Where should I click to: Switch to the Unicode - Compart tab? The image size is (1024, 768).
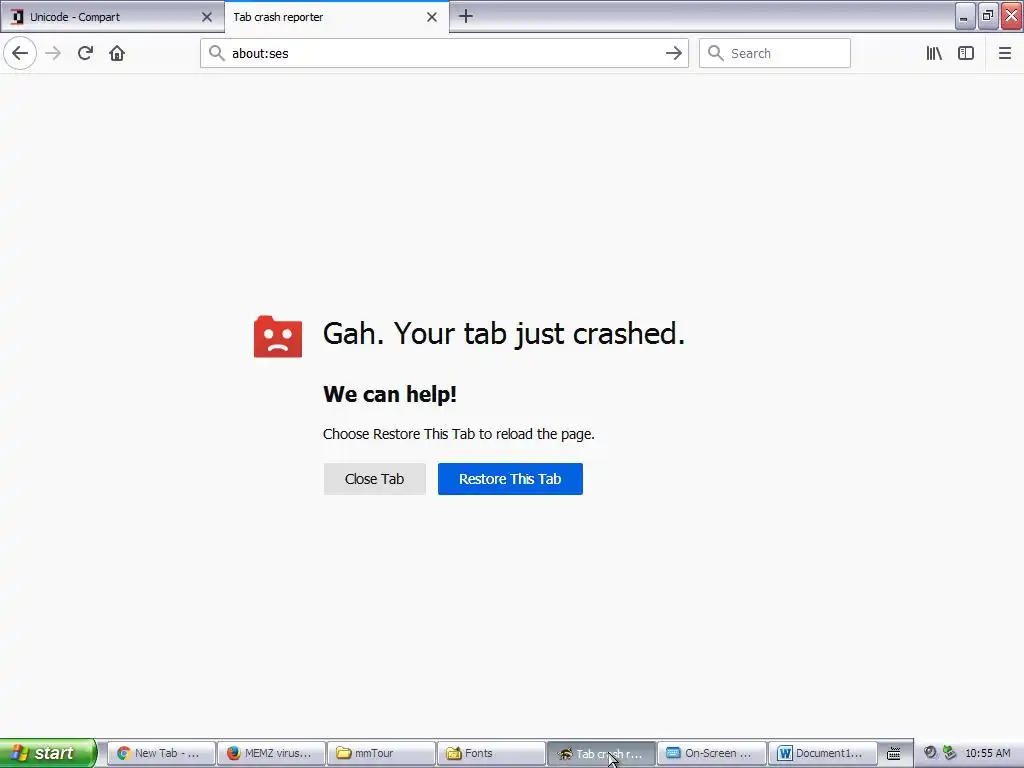(112, 16)
